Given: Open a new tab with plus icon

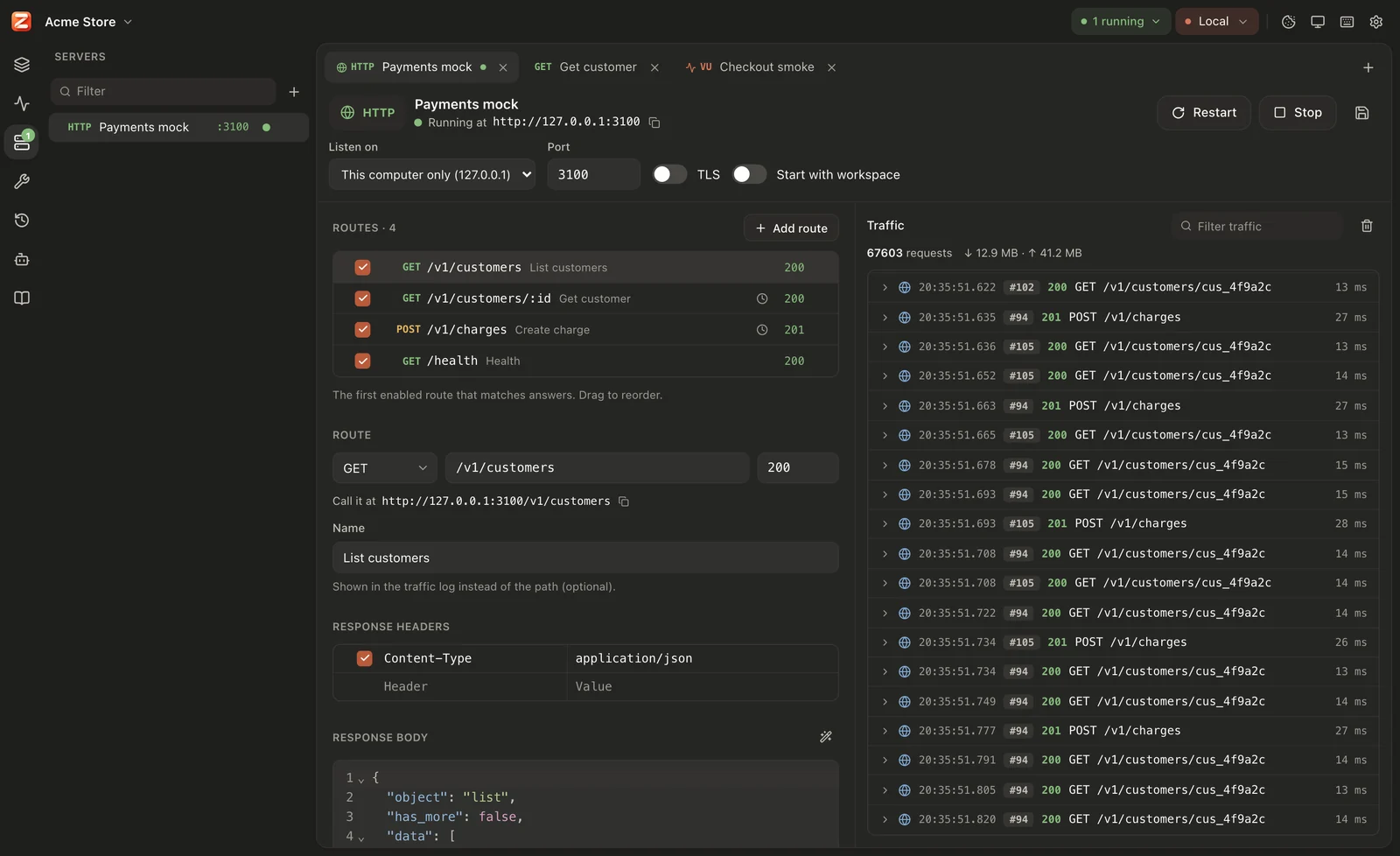Looking at the screenshot, I should click(x=1368, y=67).
